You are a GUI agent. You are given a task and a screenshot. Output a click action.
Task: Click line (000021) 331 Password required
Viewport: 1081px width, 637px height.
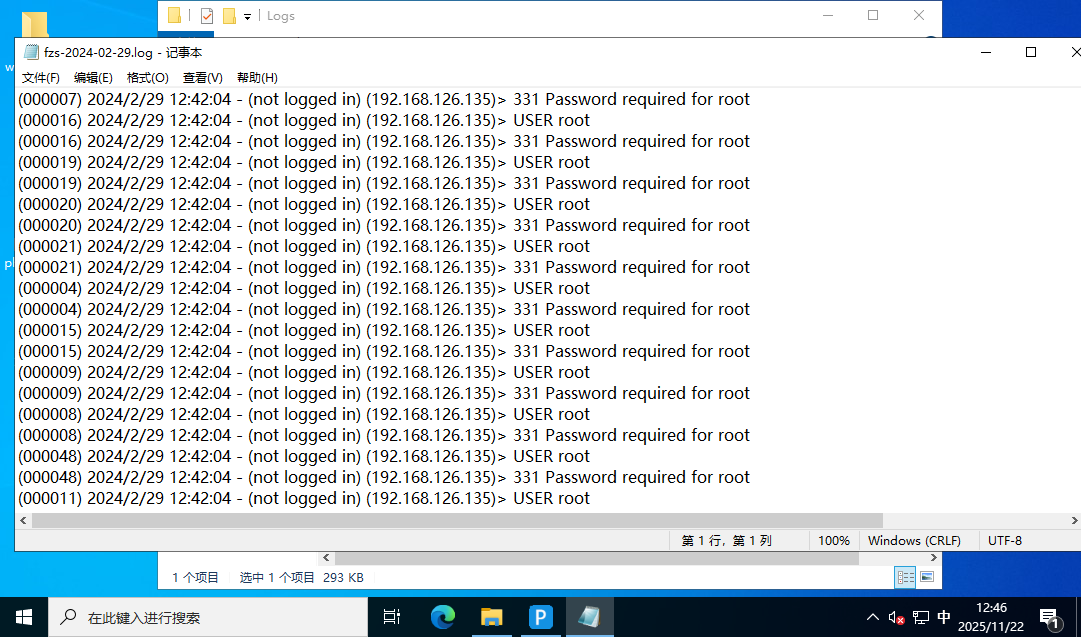(384, 267)
